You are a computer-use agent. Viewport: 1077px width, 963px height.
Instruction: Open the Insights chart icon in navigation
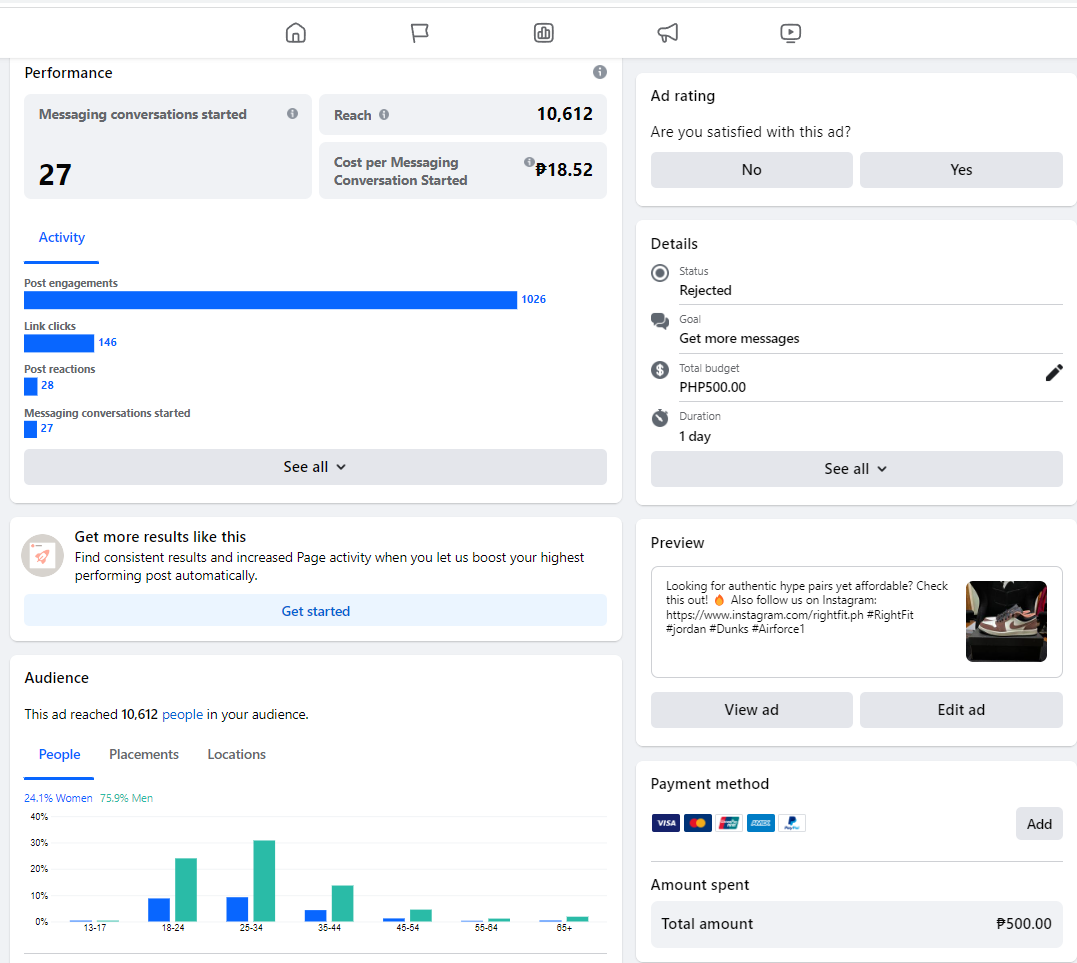543,33
